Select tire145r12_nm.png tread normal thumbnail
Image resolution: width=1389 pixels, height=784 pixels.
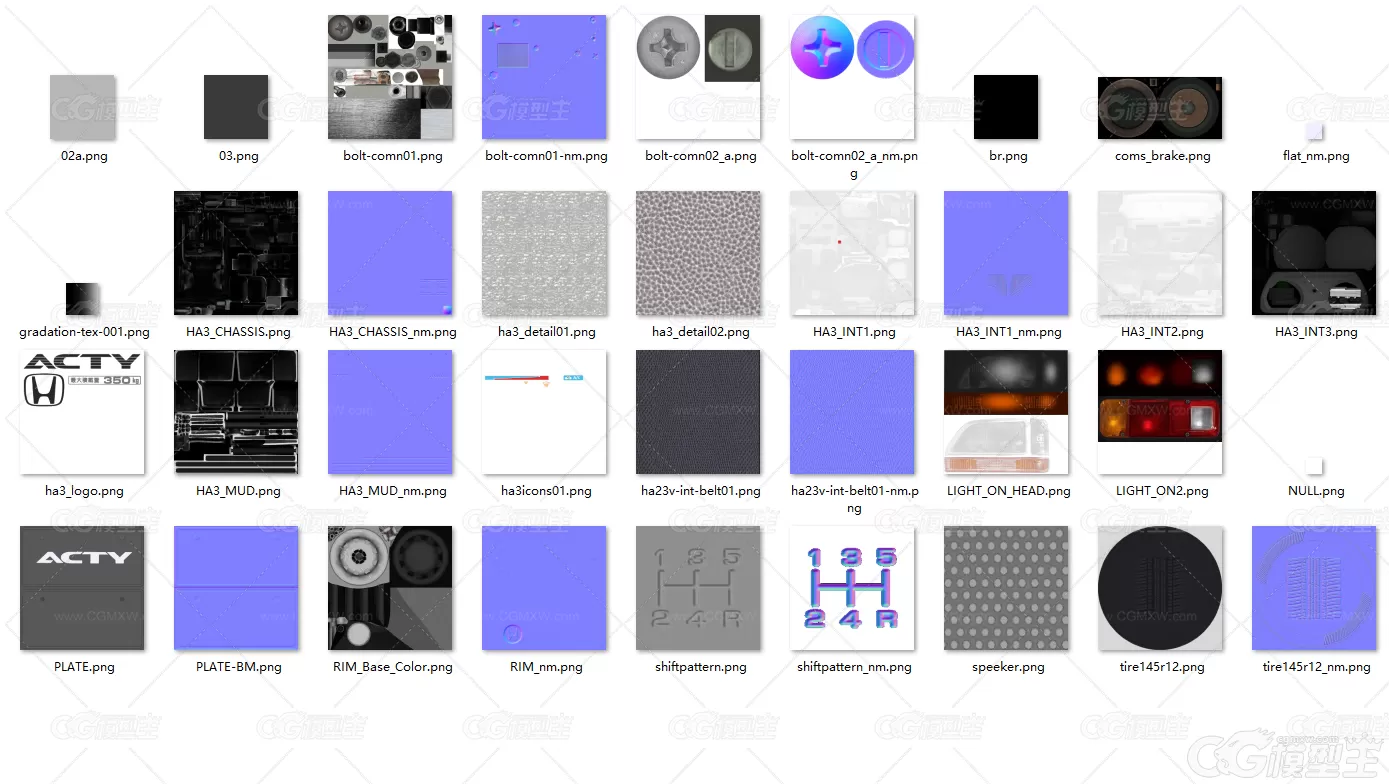click(x=1314, y=588)
